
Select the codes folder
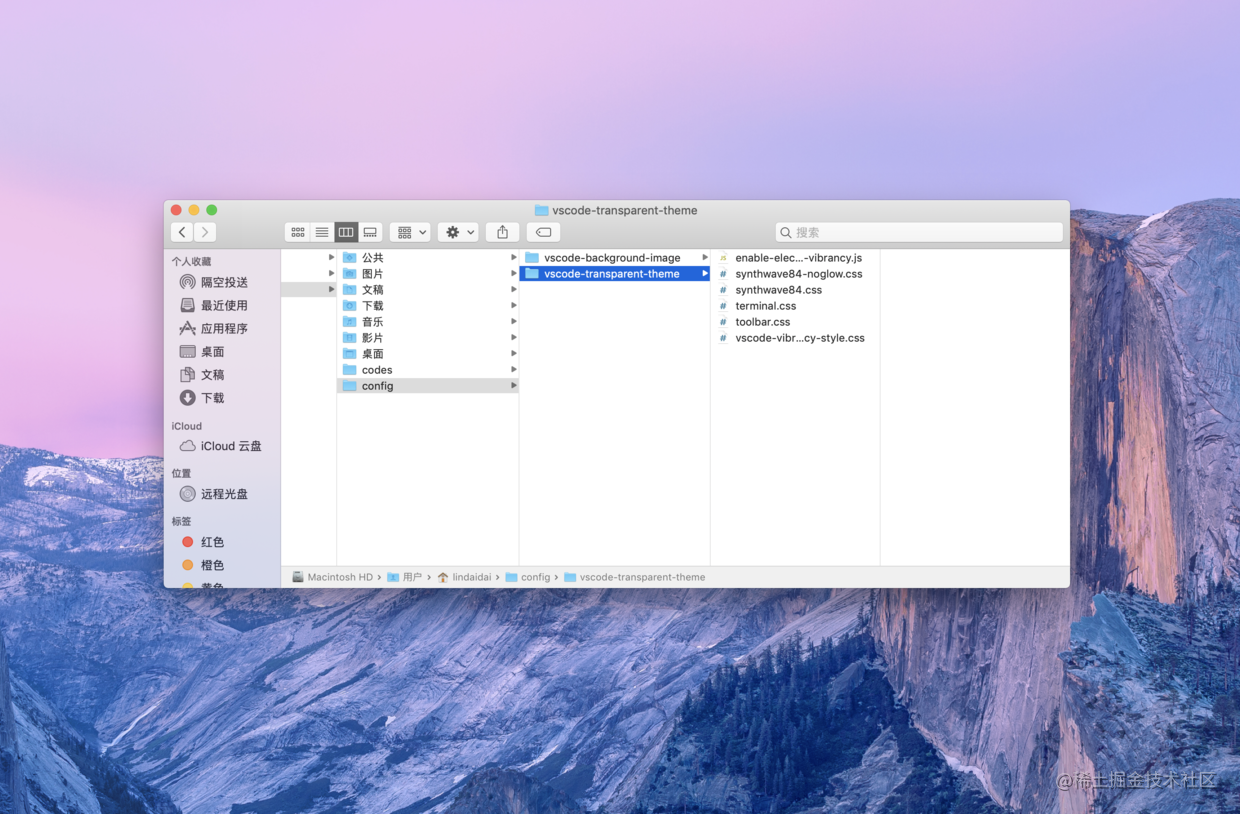tap(428, 370)
